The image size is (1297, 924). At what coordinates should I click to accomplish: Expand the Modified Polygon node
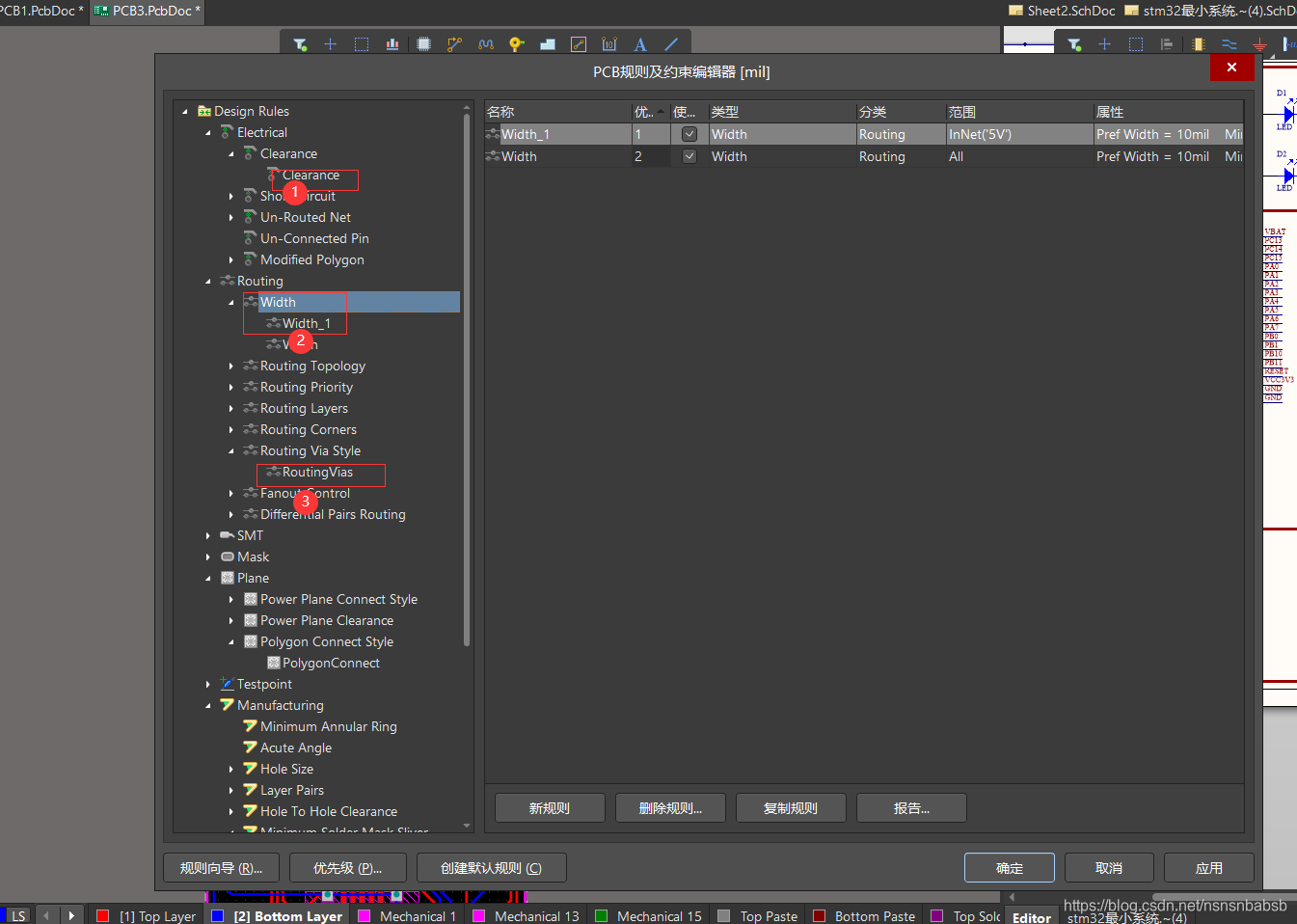click(231, 259)
